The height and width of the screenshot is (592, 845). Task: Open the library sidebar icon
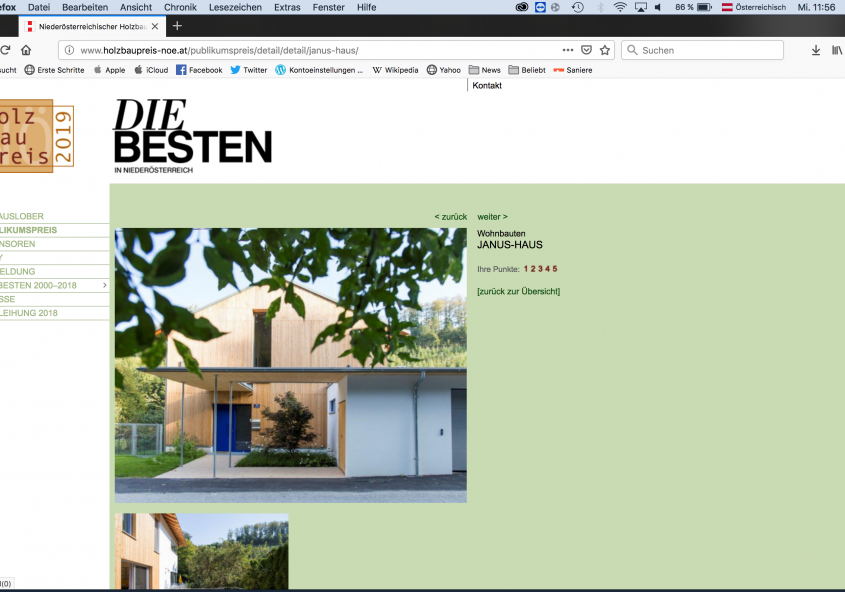click(836, 50)
